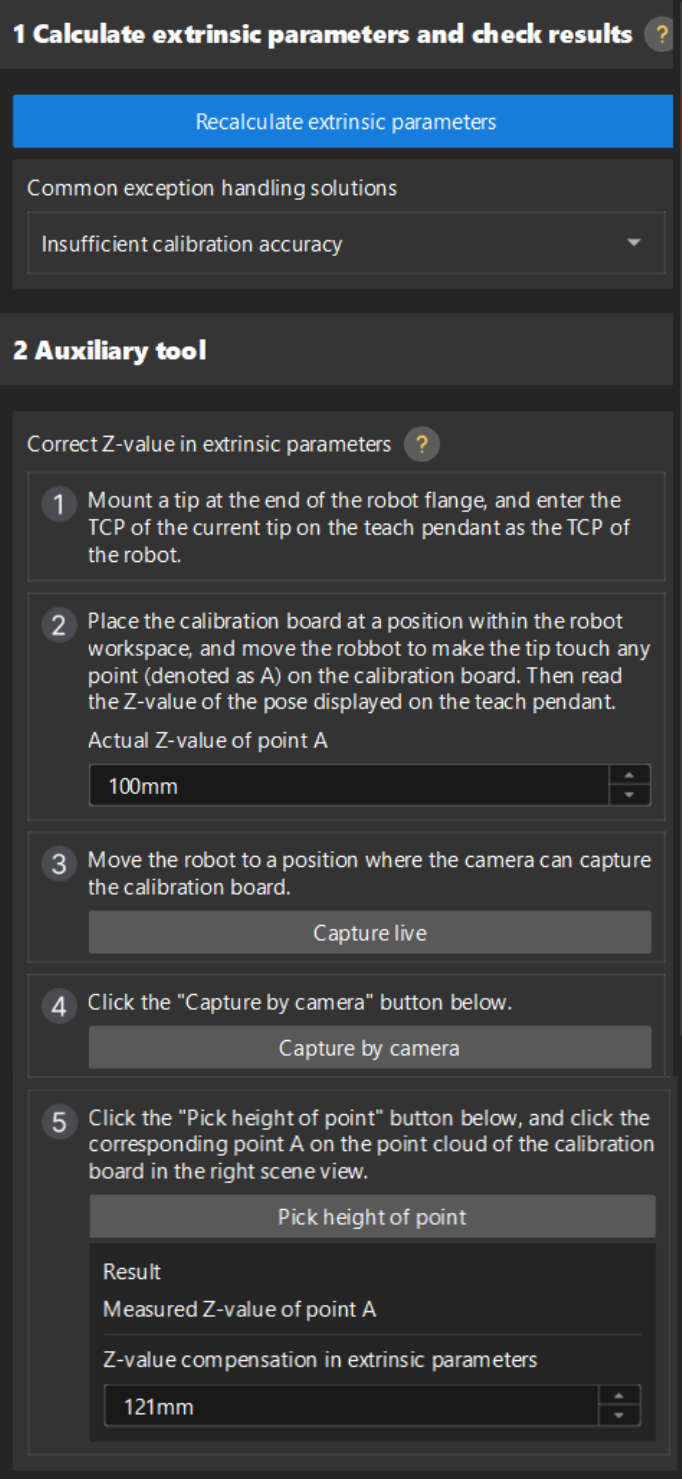Open help for extrinsic parameters section

tap(662, 33)
